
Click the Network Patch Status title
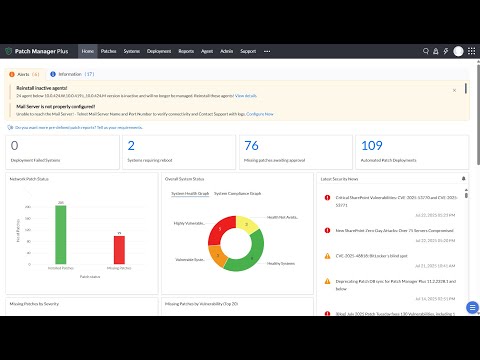pyautogui.click(x=29, y=179)
